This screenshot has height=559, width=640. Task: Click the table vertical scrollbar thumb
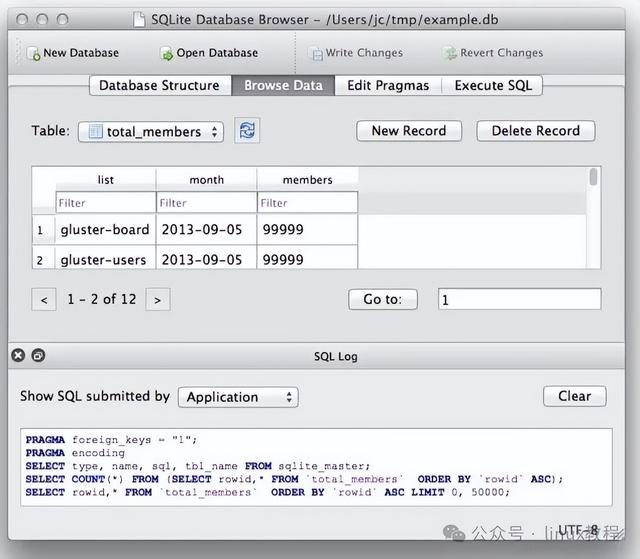pos(593,177)
